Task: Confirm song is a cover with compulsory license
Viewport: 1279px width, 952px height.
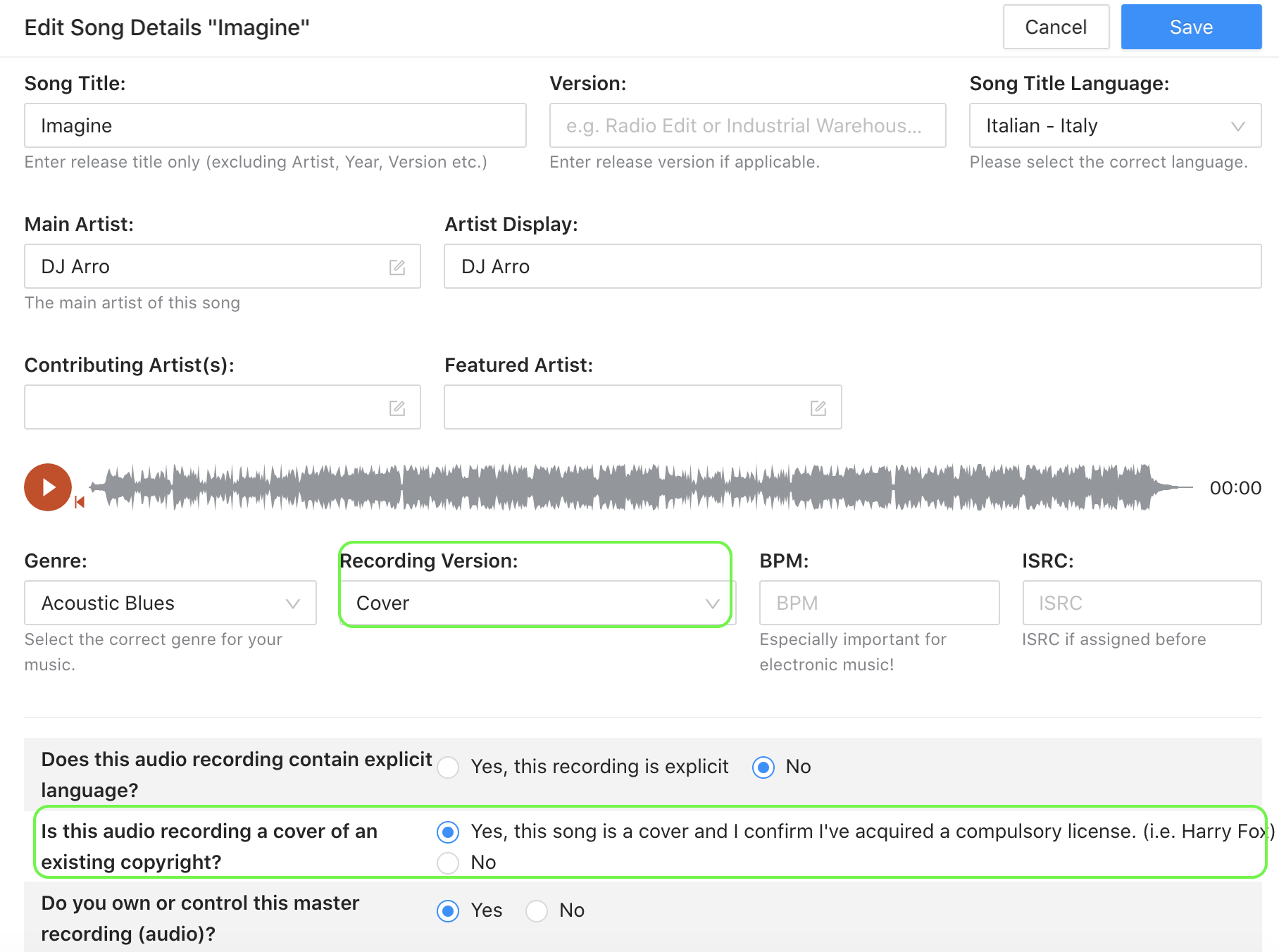Action: (448, 832)
